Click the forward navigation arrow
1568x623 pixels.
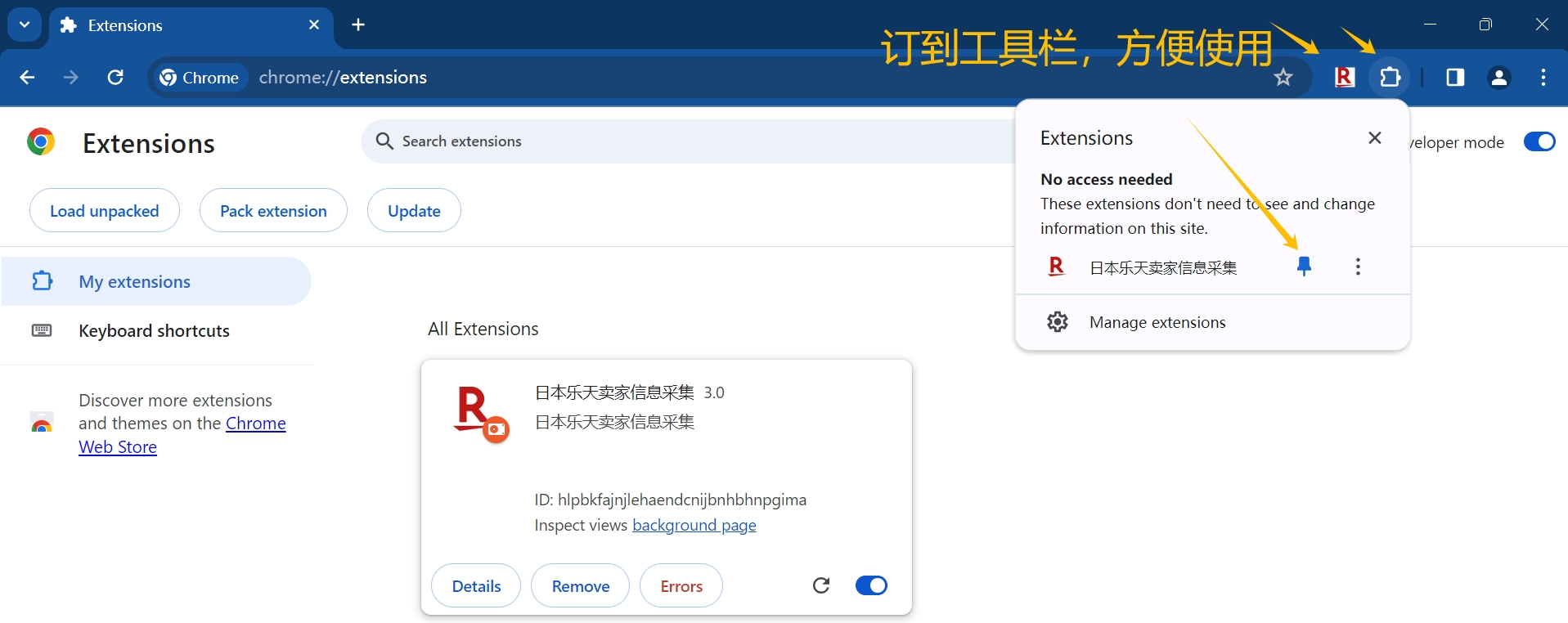[71, 78]
